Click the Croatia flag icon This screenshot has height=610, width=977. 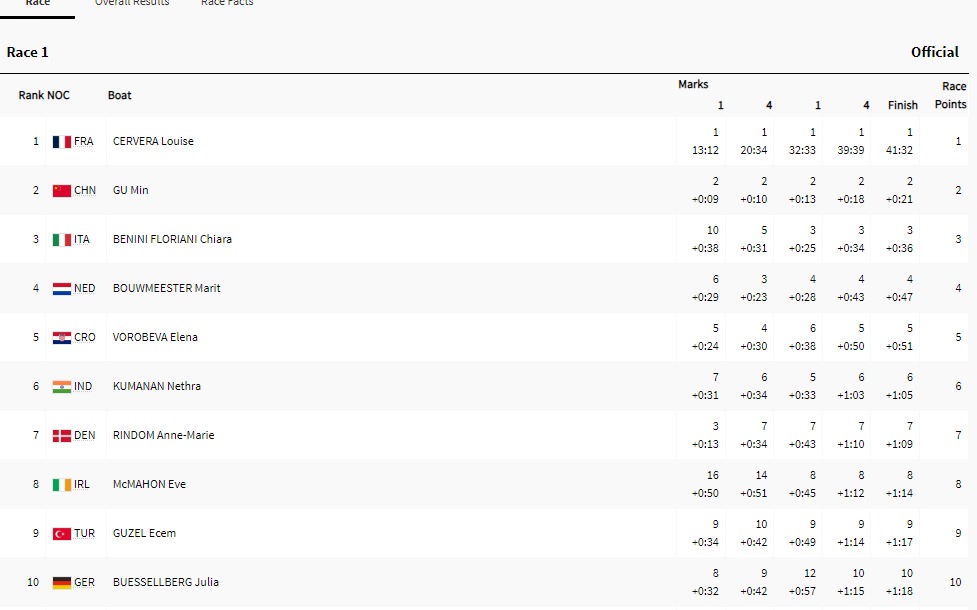pos(62,338)
